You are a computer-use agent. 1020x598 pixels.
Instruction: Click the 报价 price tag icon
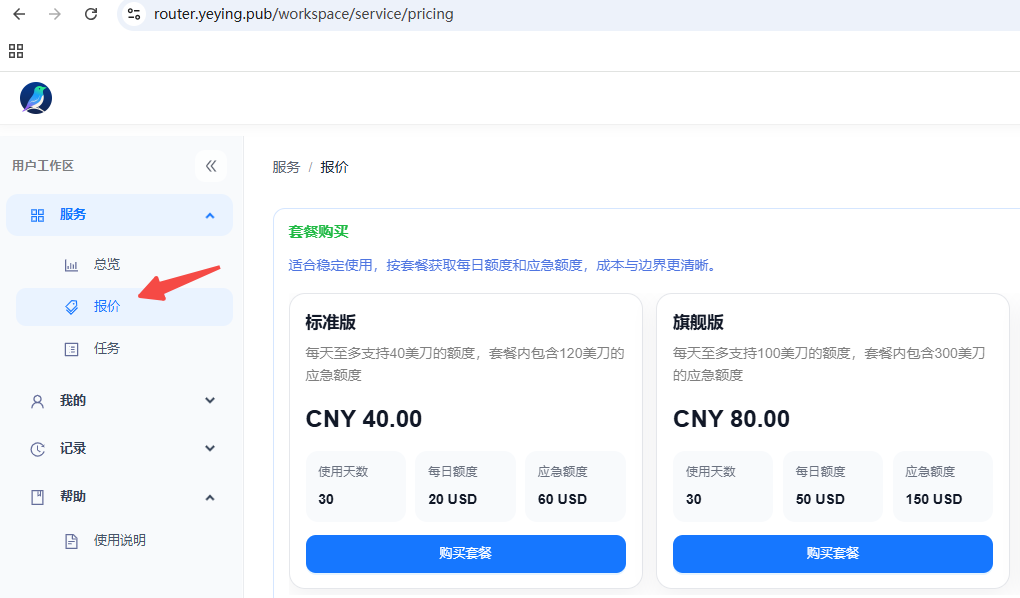click(71, 306)
